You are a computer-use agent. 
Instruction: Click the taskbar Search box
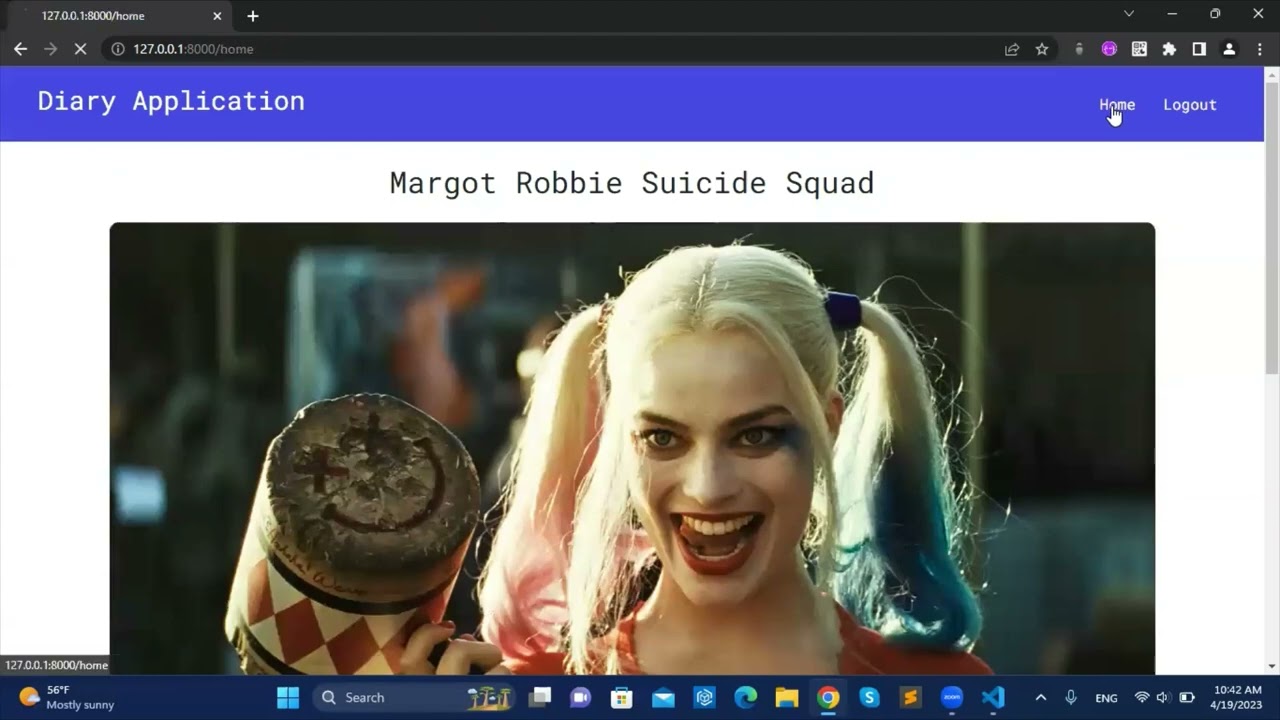click(x=415, y=697)
